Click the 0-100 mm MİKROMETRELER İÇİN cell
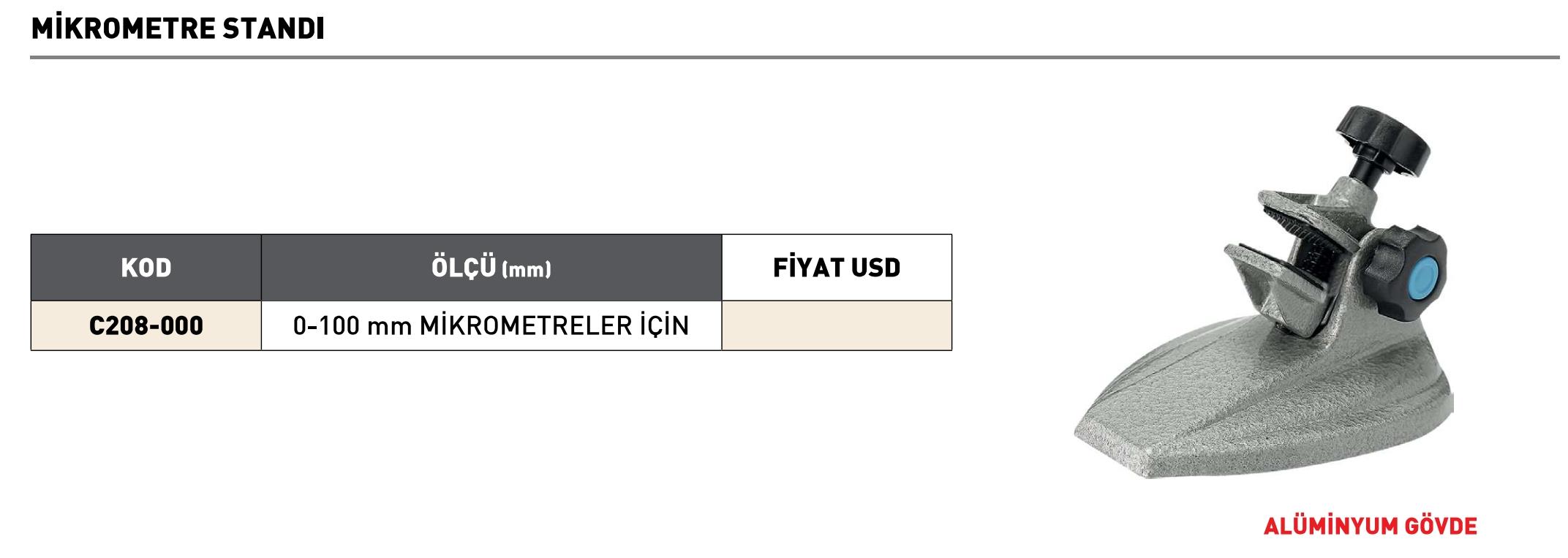The image size is (1568, 558). [491, 325]
